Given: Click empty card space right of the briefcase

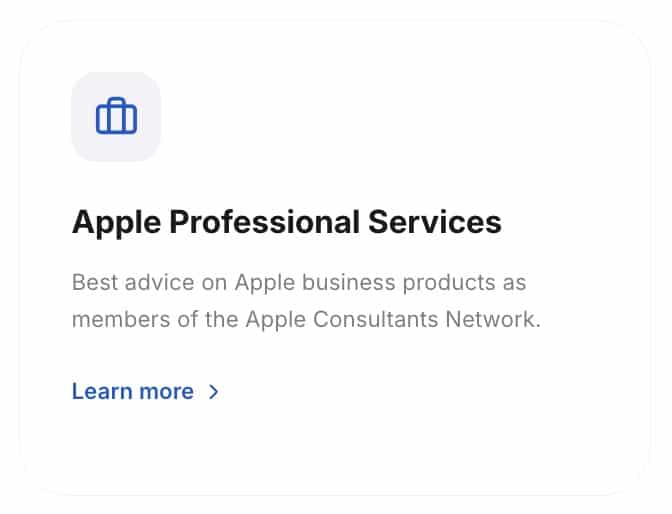Looking at the screenshot, I should click(400, 117).
